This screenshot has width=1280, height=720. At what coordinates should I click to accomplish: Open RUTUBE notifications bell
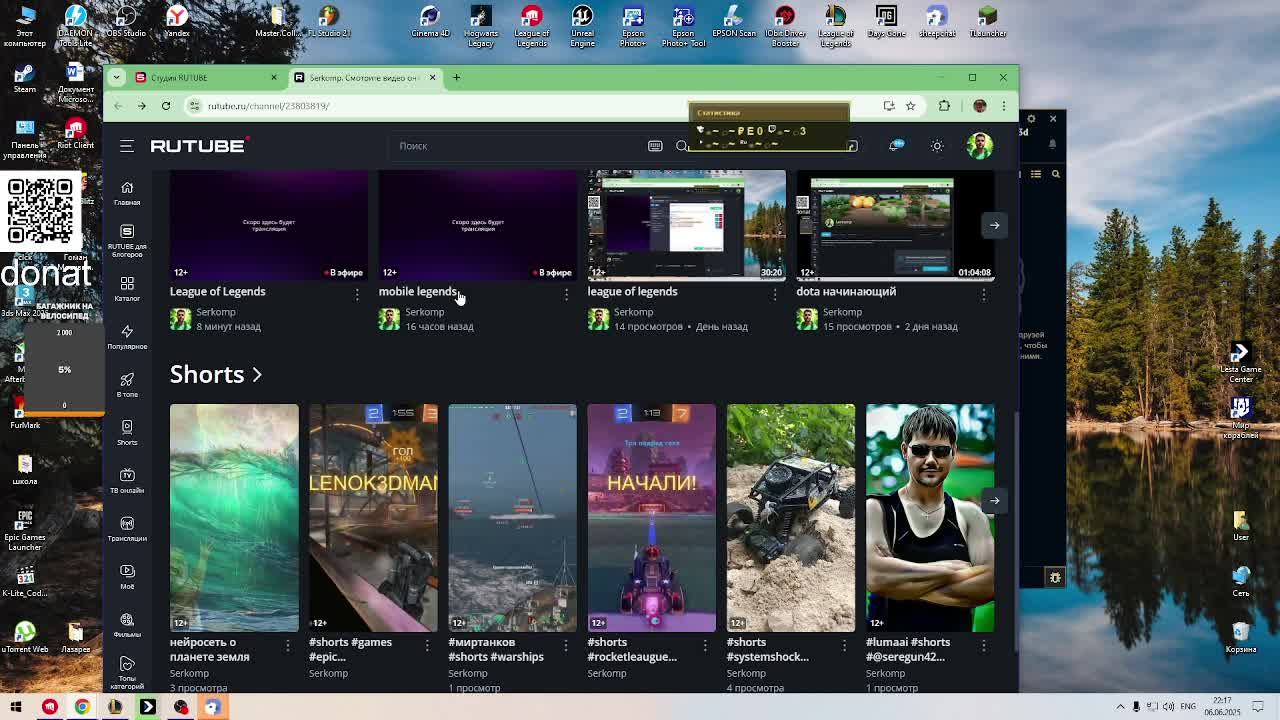coord(895,146)
